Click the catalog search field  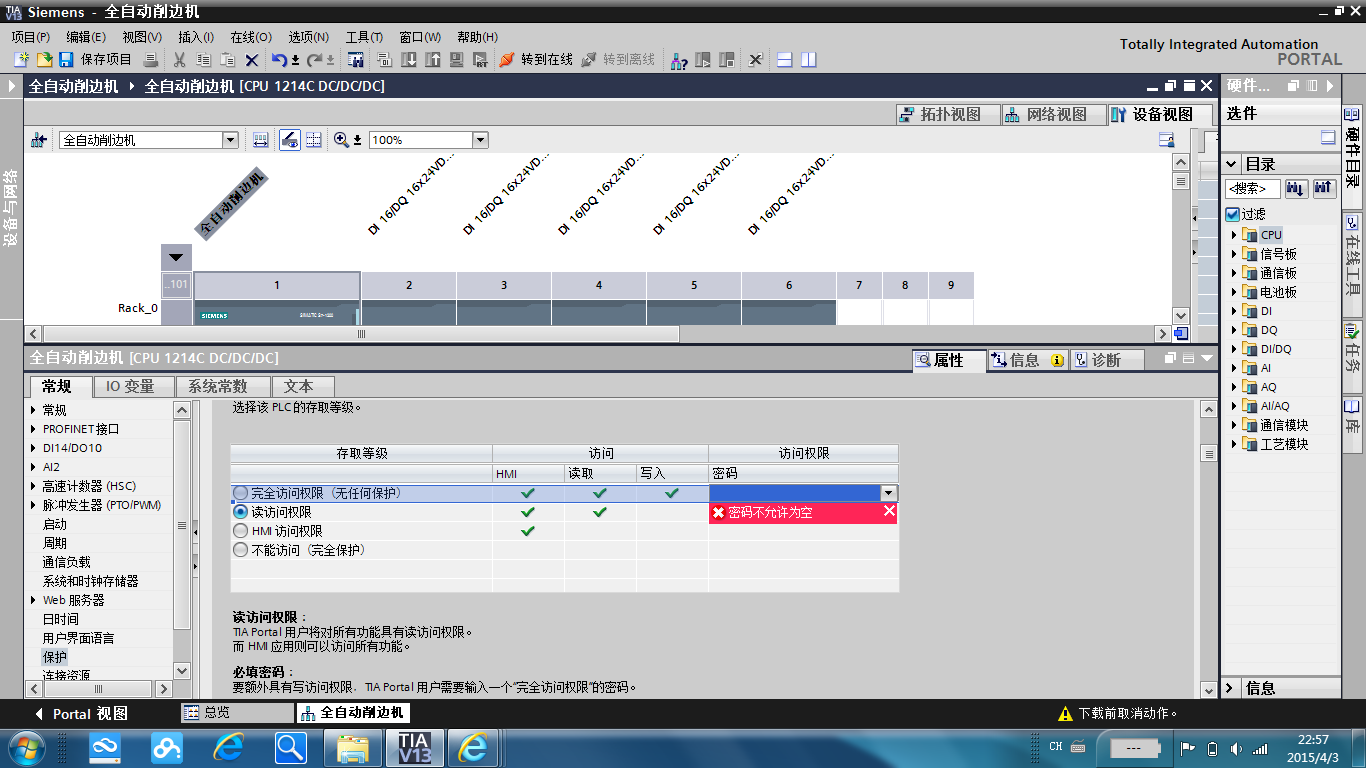[x=1253, y=188]
